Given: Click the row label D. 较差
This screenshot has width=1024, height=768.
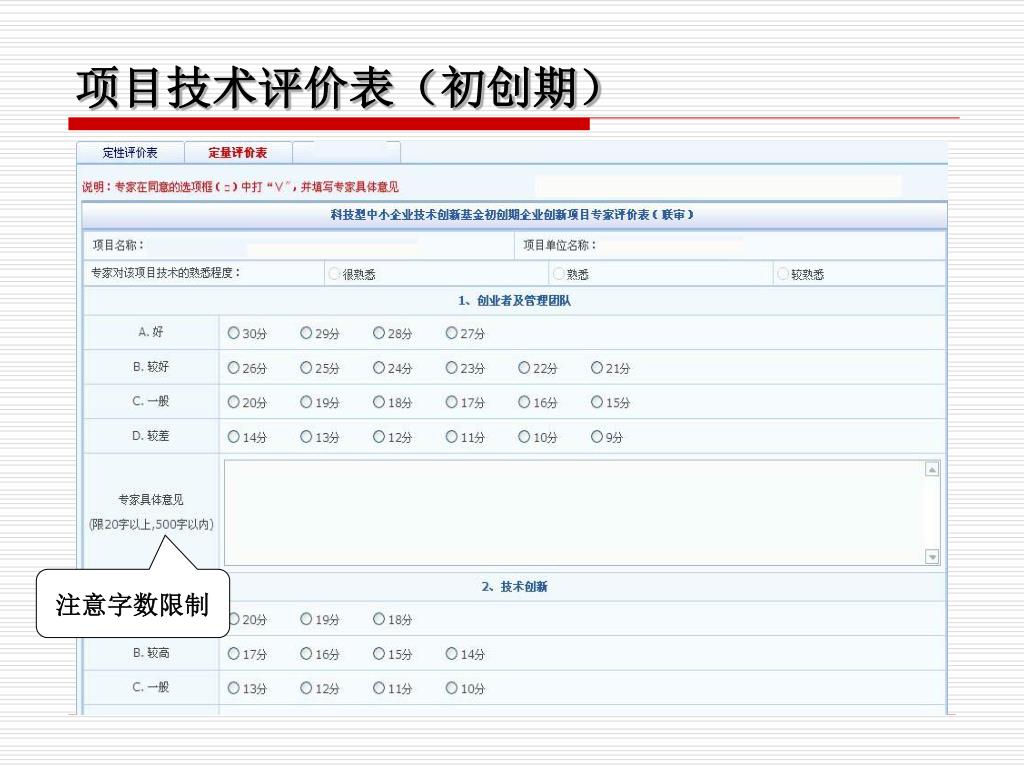Looking at the screenshot, I should coord(151,436).
